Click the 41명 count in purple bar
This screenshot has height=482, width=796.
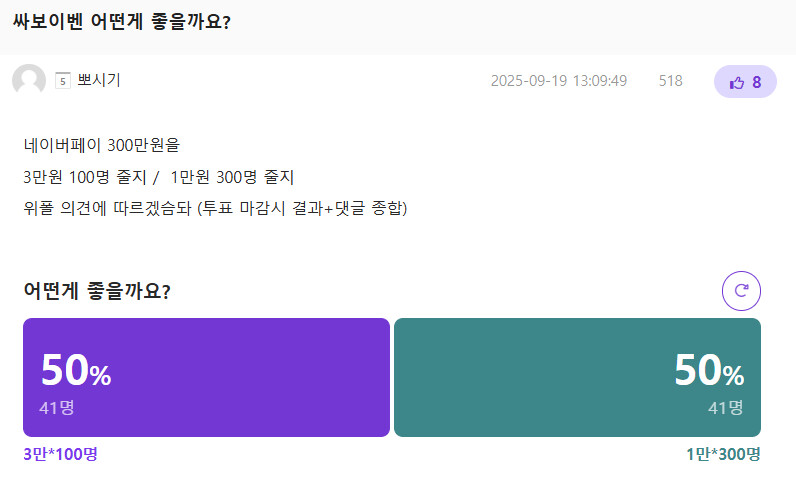click(57, 407)
